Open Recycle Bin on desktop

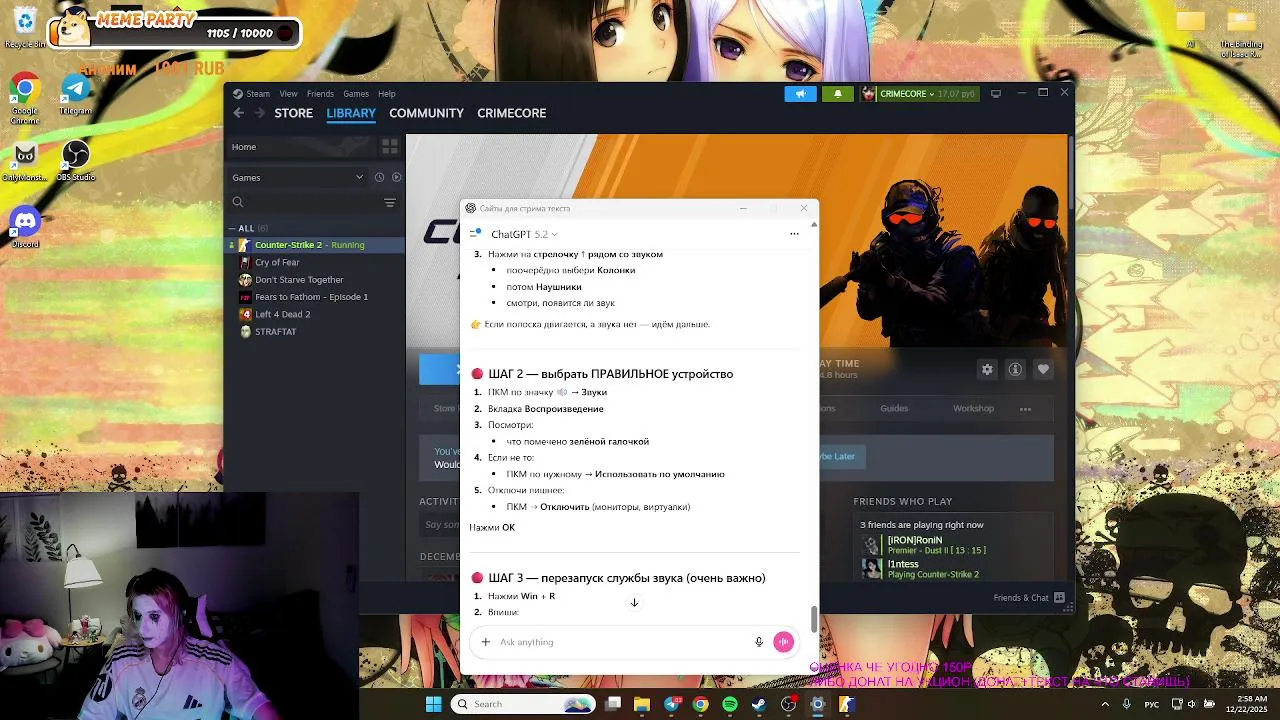[25, 28]
